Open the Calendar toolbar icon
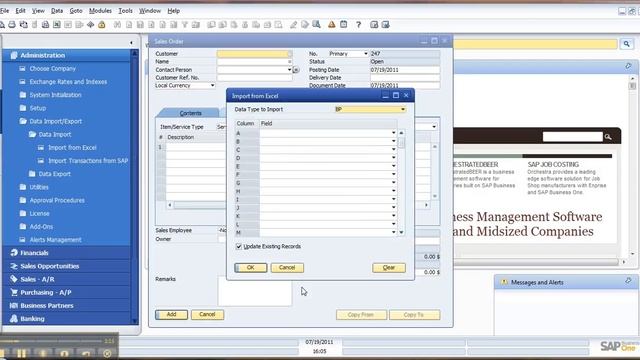The width and height of the screenshot is (640, 360). click(344, 25)
